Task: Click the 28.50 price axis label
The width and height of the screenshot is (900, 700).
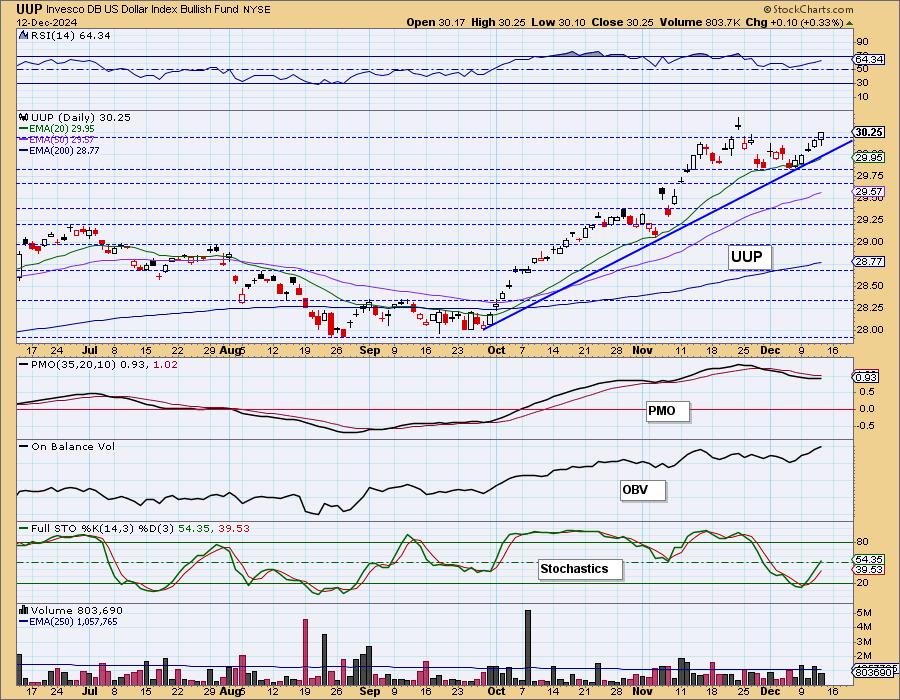Action: [870, 285]
